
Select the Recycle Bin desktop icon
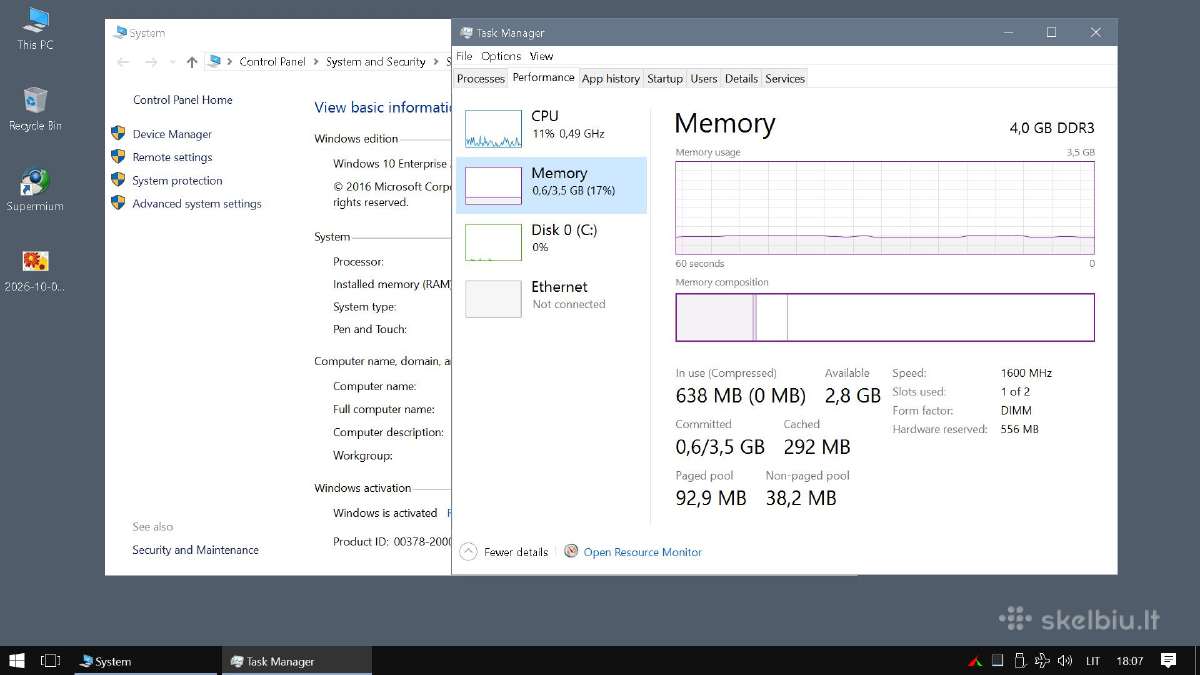point(35,109)
